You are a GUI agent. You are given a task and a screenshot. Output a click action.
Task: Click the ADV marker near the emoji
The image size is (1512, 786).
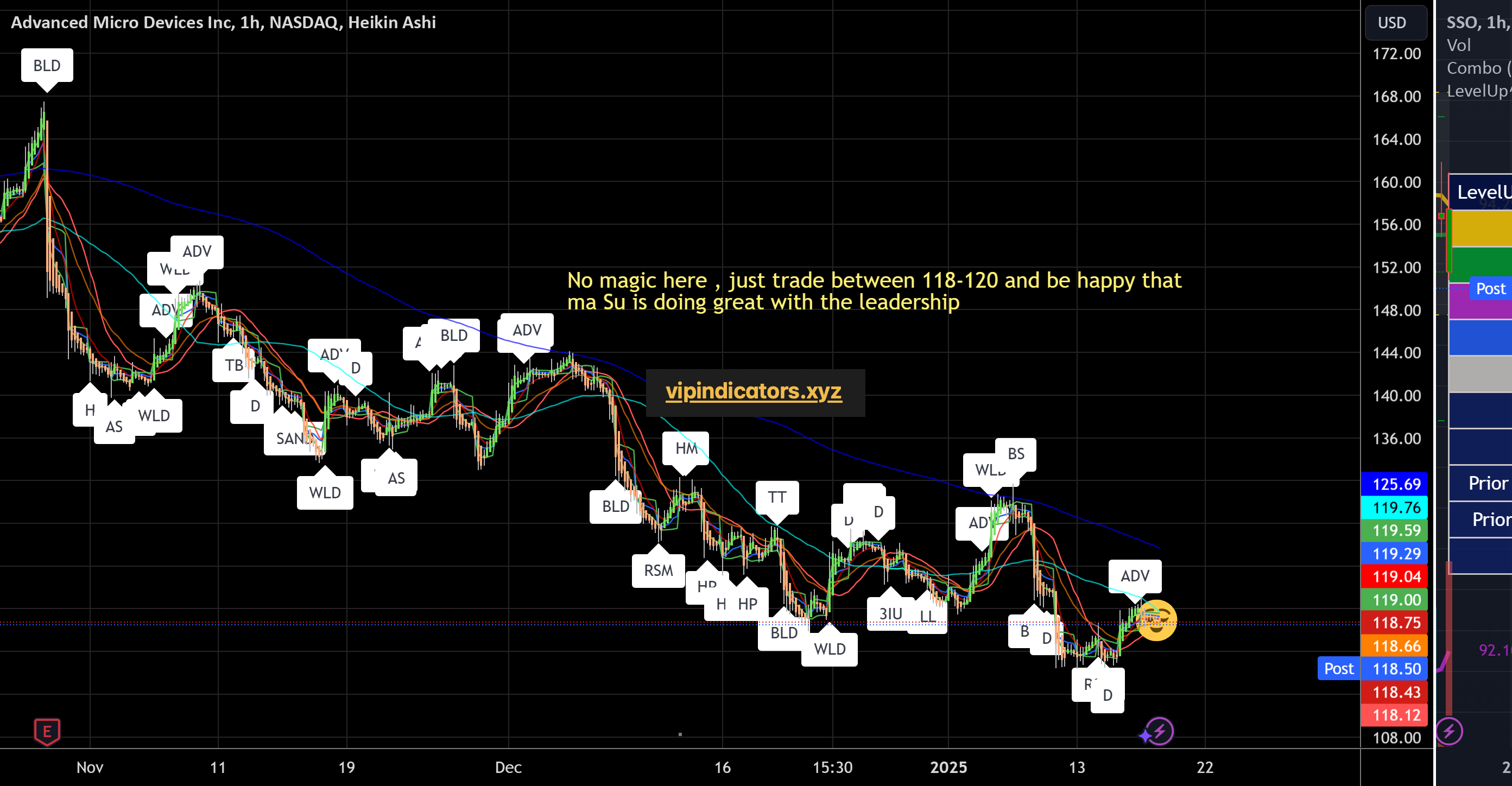click(1135, 576)
